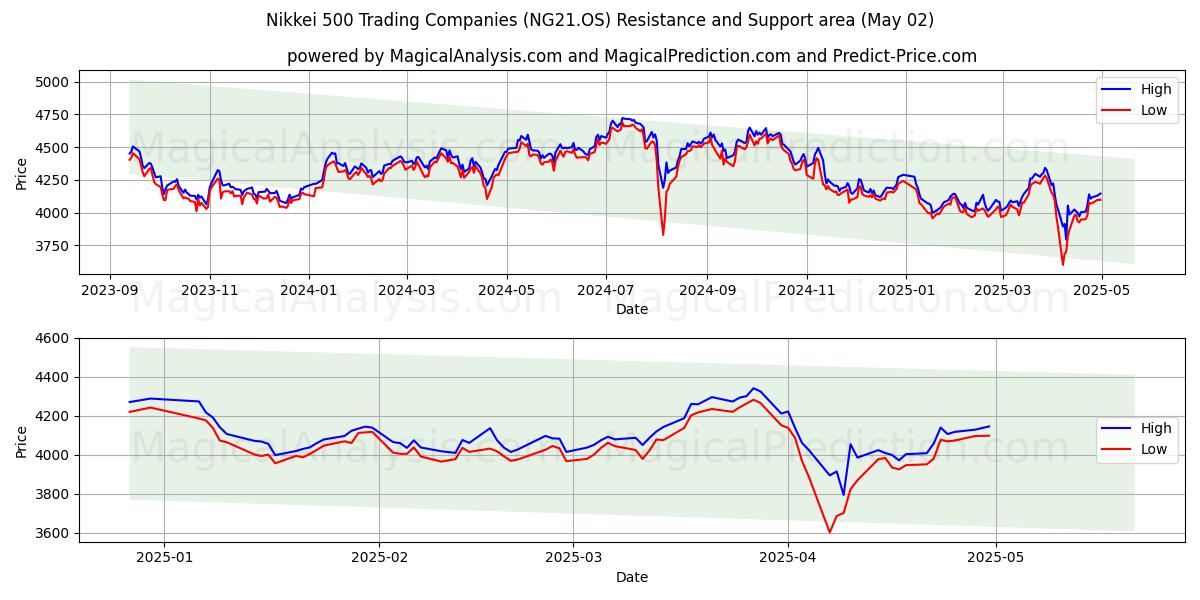The image size is (1200, 600).
Task: Click the 3600 price tick on bottom chart
Action: [x=53, y=534]
